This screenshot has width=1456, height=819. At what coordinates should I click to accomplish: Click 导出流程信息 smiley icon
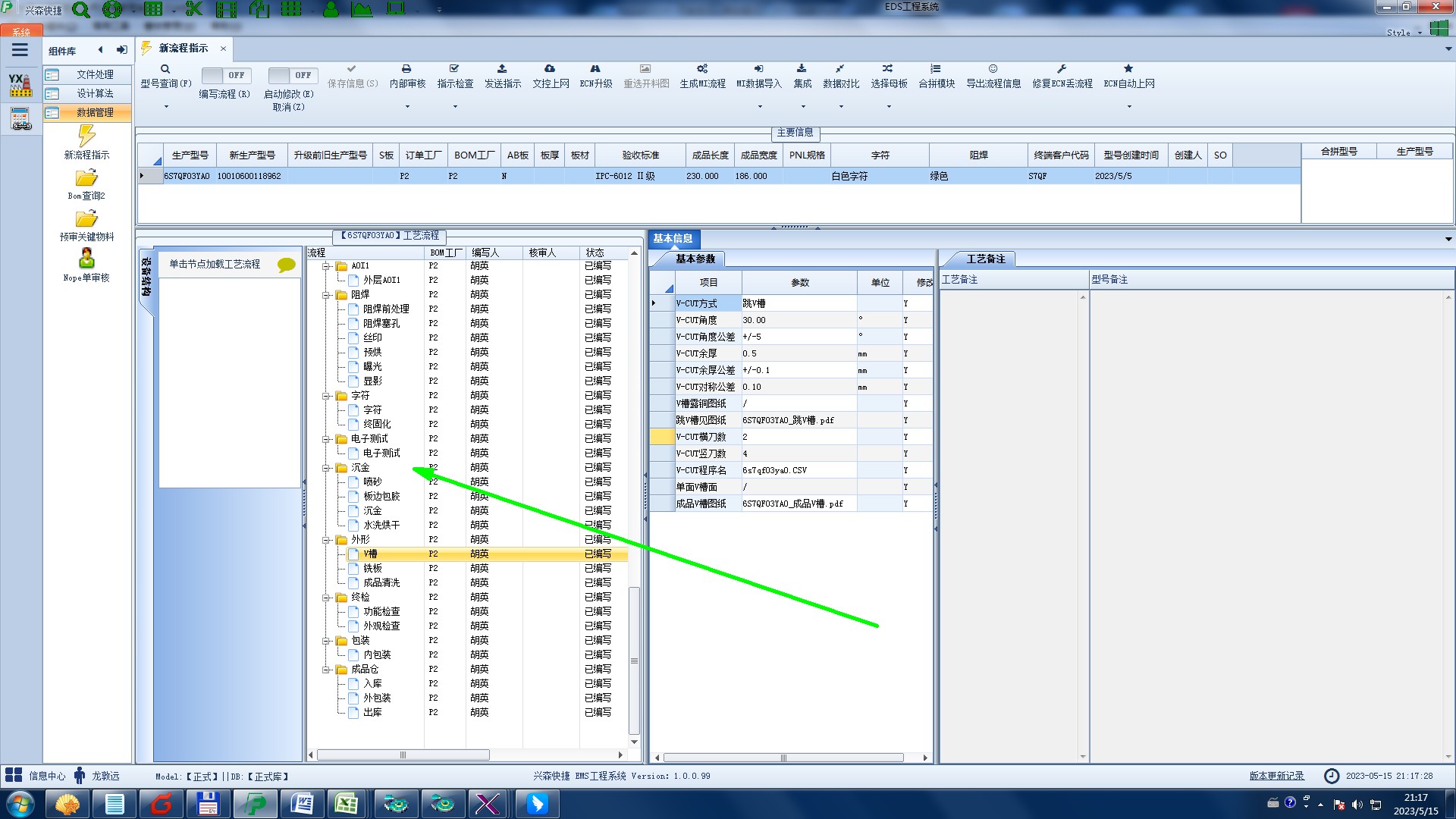tap(993, 69)
